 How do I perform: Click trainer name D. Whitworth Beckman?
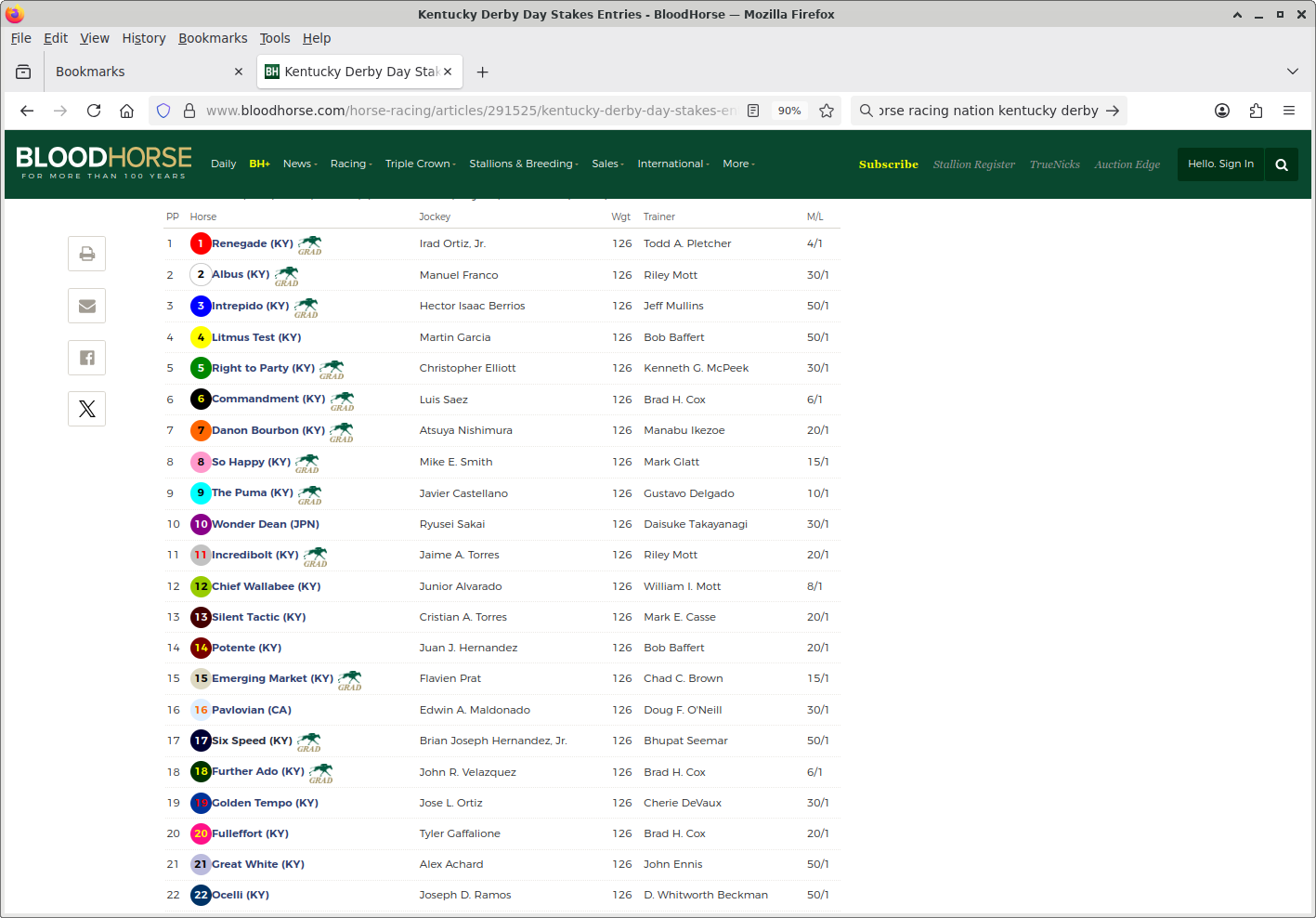pos(706,895)
